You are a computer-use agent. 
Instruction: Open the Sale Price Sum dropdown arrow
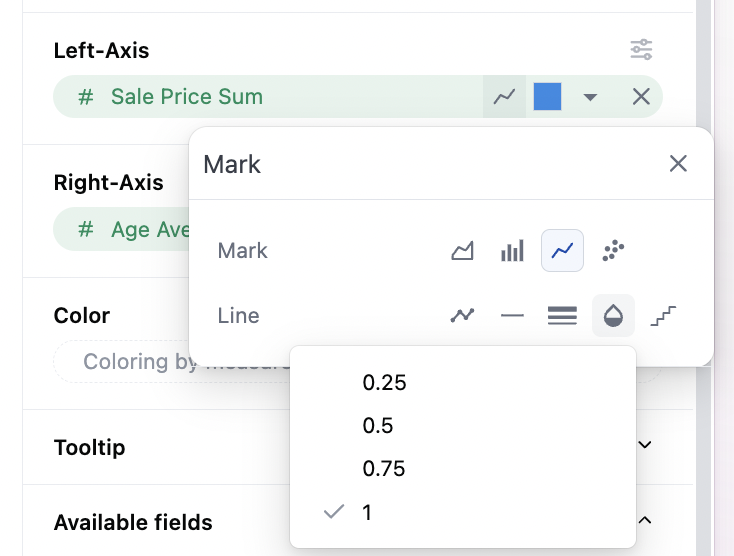click(590, 97)
